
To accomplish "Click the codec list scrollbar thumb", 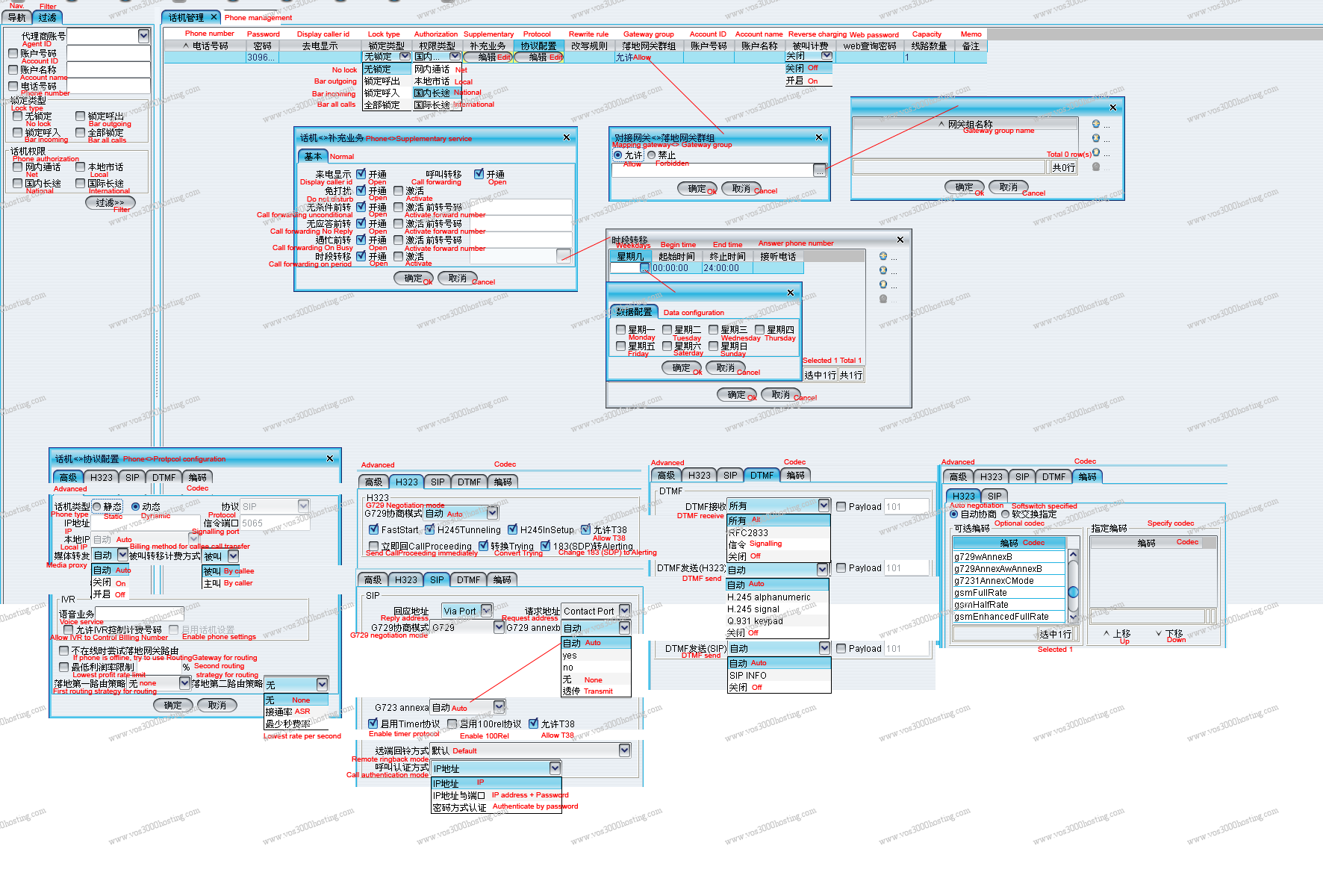I will click(x=1073, y=592).
